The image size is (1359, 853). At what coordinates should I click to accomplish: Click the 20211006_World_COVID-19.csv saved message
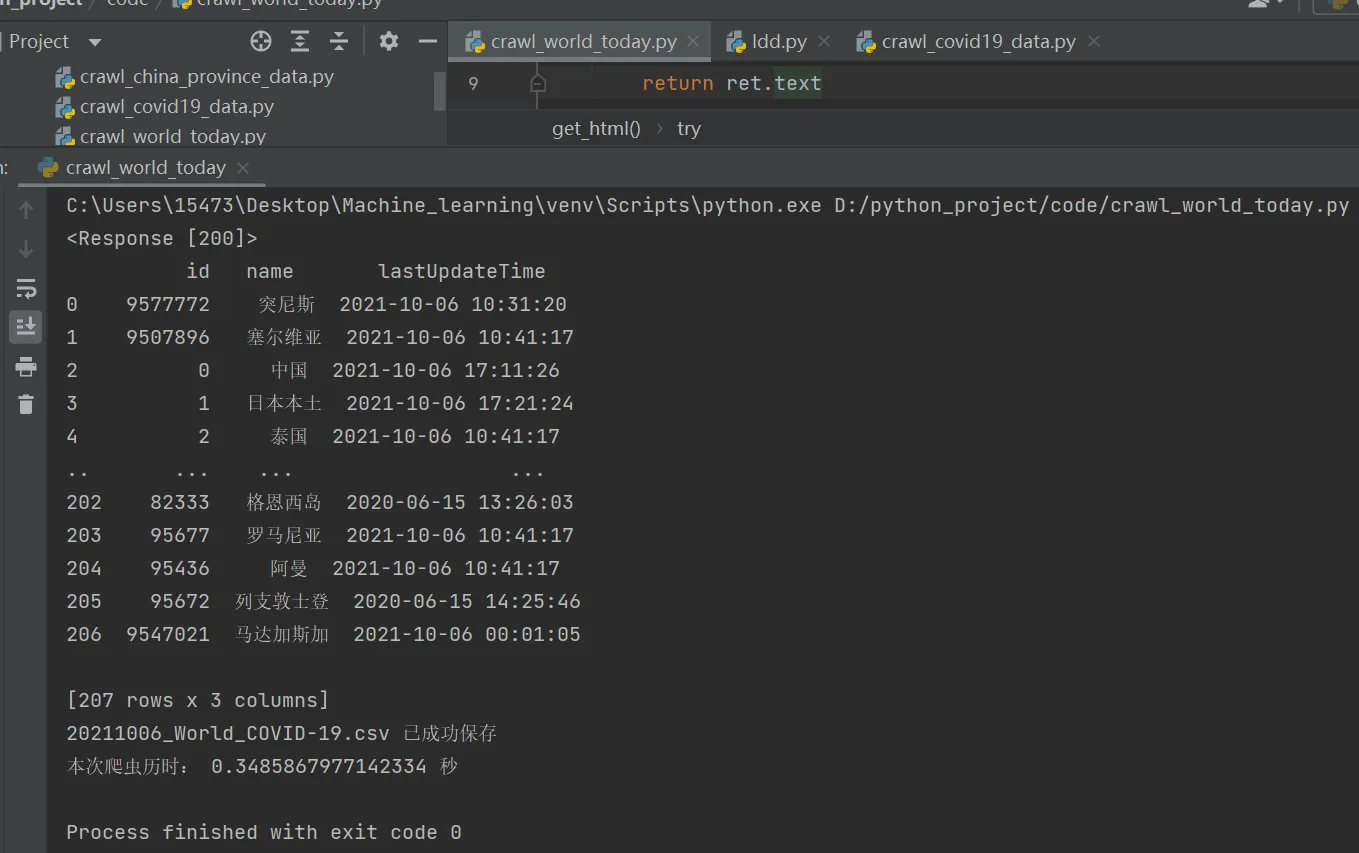coord(282,734)
